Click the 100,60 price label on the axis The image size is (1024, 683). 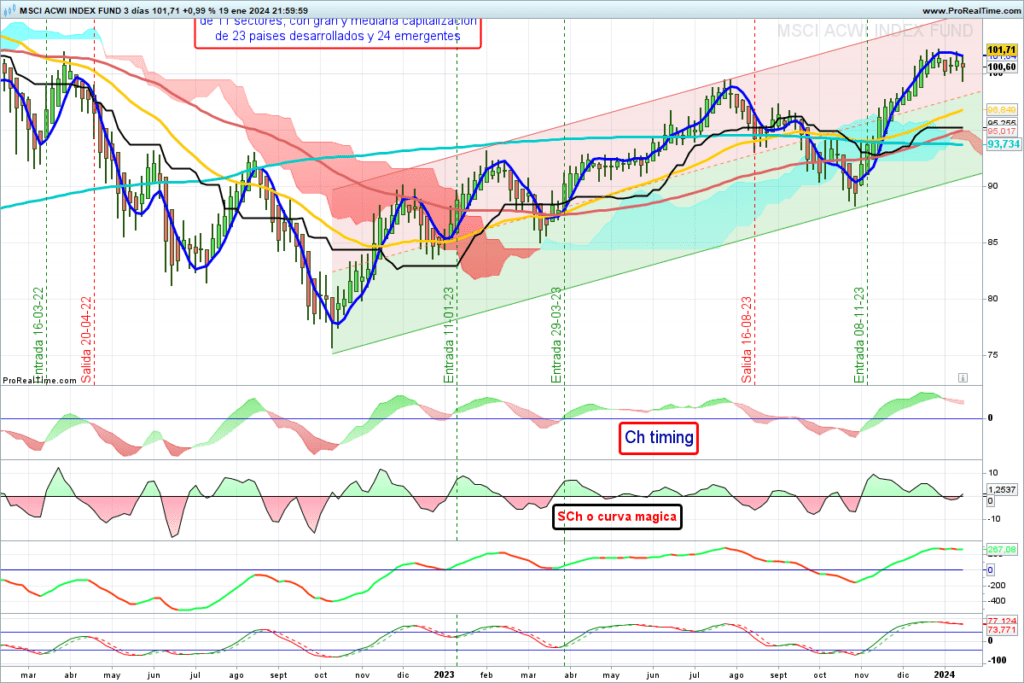click(x=1001, y=67)
